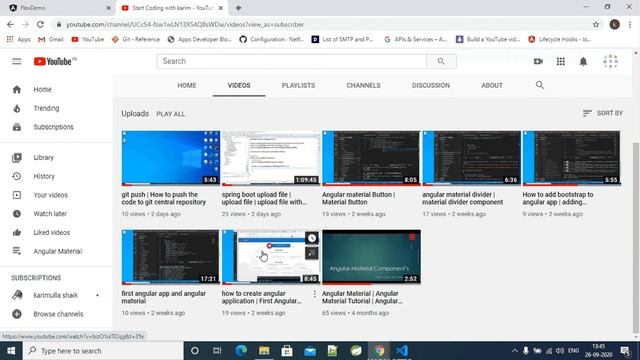This screenshot has height=360, width=640.
Task: Reload the page with the refresh icon
Action: point(40,24)
